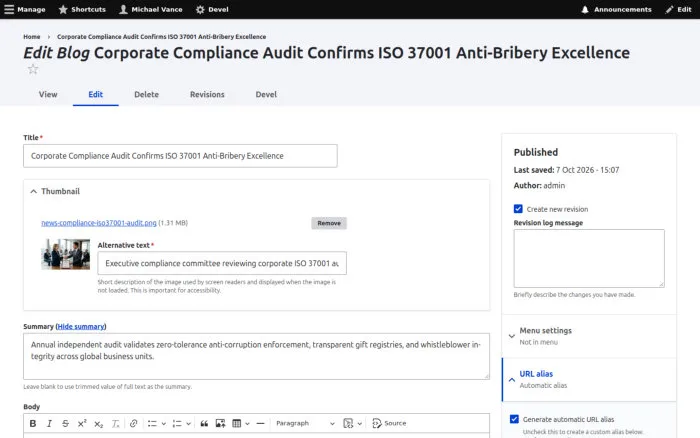Apply subscript formatting
Viewport: 700px width, 438px height.
click(98, 423)
